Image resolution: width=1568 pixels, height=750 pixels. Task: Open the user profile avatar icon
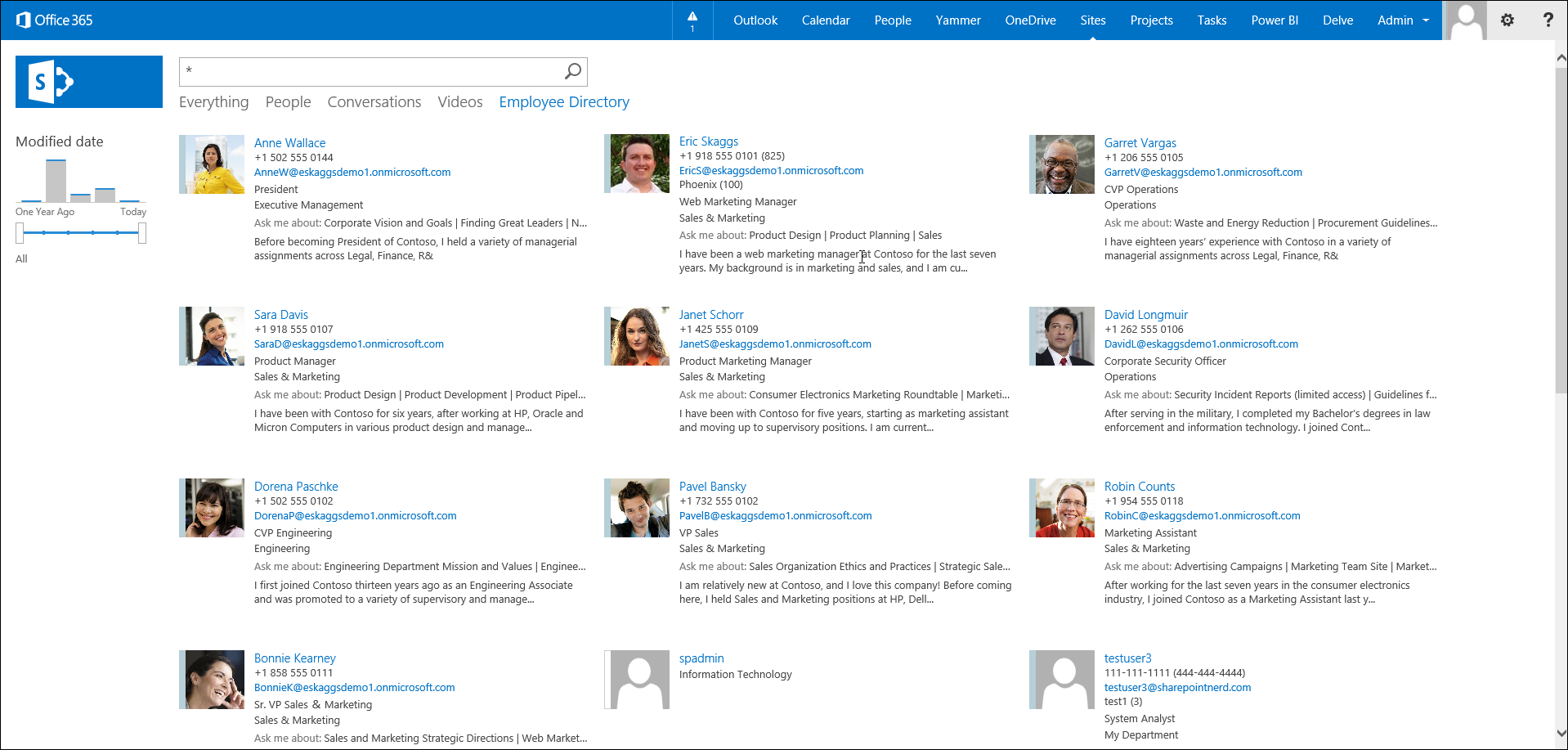click(x=1467, y=20)
